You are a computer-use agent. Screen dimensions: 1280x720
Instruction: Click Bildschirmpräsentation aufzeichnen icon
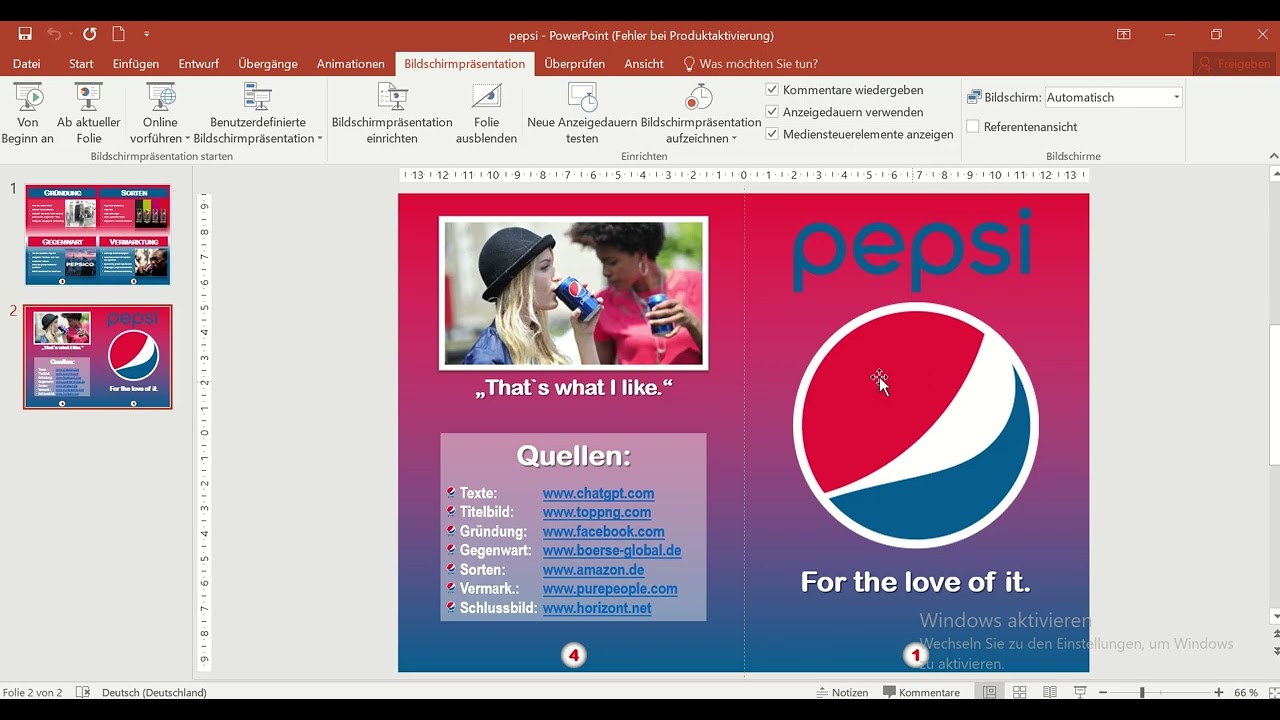699,97
